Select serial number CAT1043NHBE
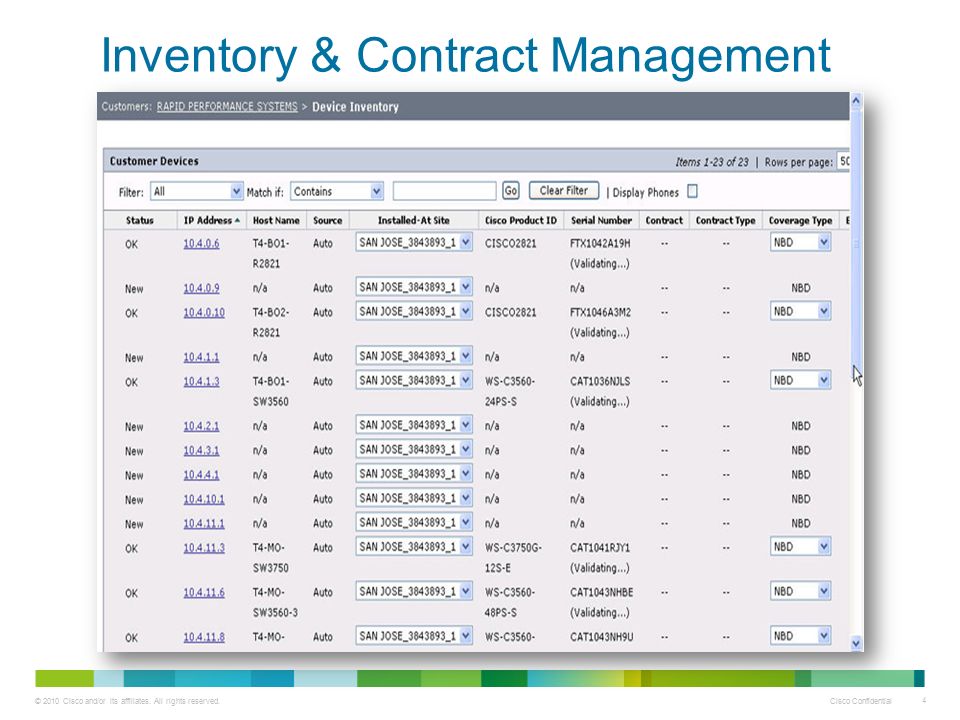Viewport: 960px width, 720px height. pyautogui.click(x=602, y=593)
